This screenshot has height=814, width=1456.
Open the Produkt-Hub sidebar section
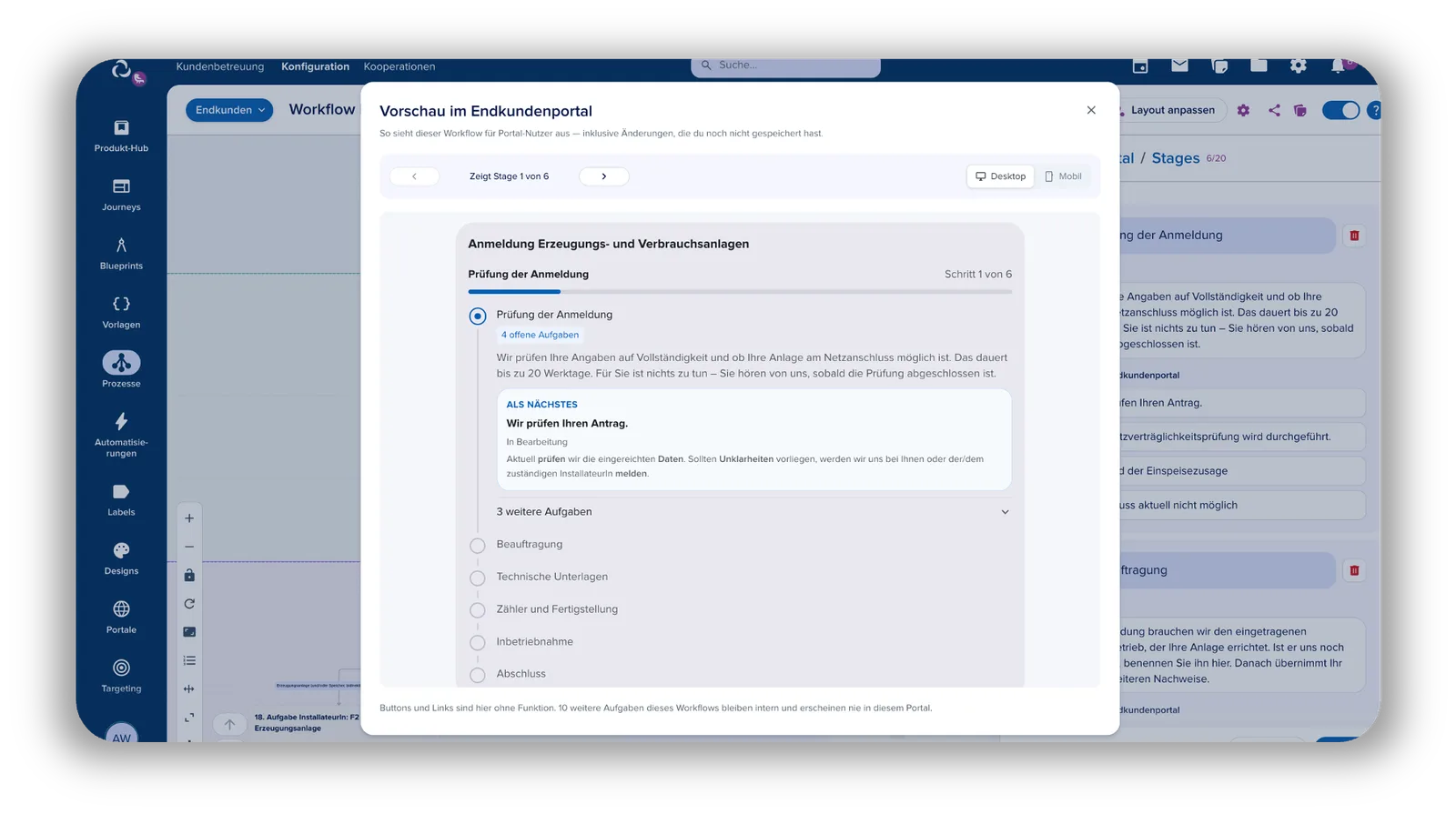[x=121, y=136]
